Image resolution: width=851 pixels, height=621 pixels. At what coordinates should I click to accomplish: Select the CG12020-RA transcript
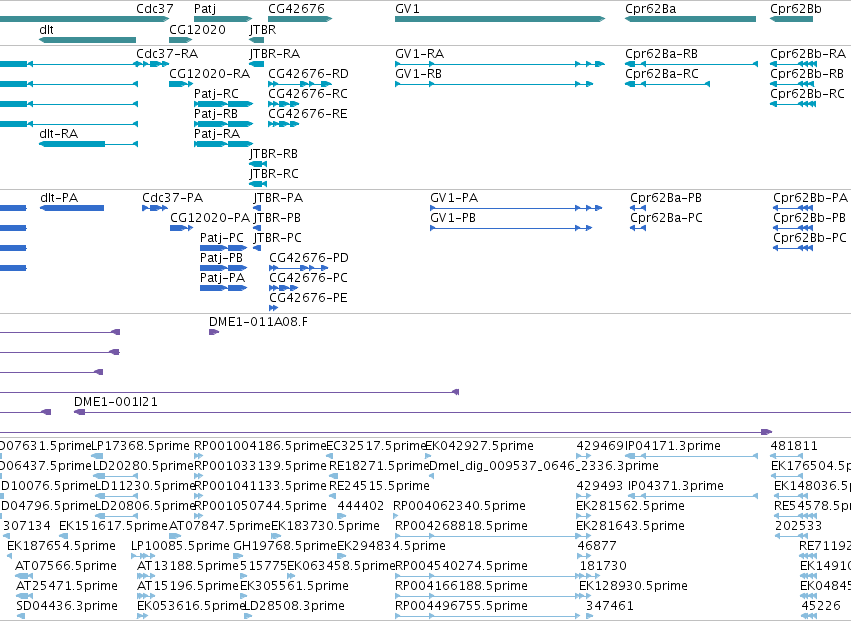(181, 84)
